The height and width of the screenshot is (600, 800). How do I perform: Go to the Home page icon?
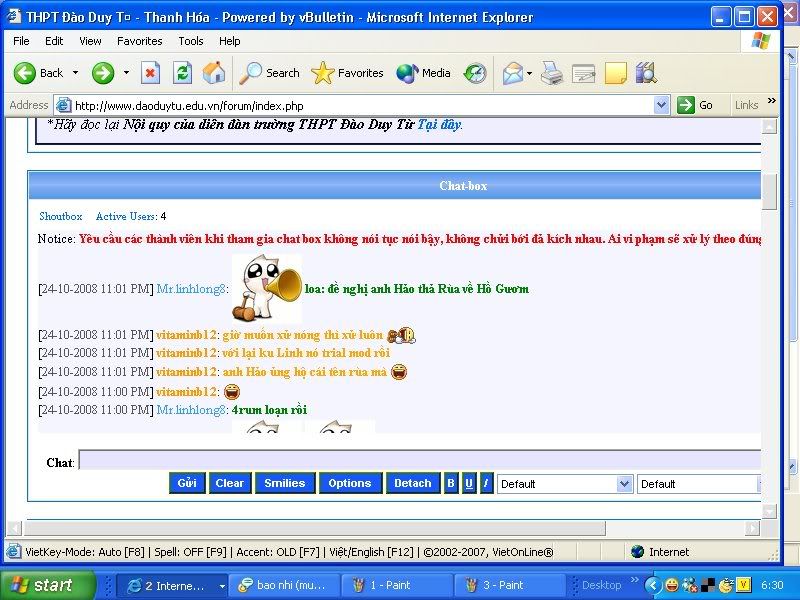(x=214, y=73)
